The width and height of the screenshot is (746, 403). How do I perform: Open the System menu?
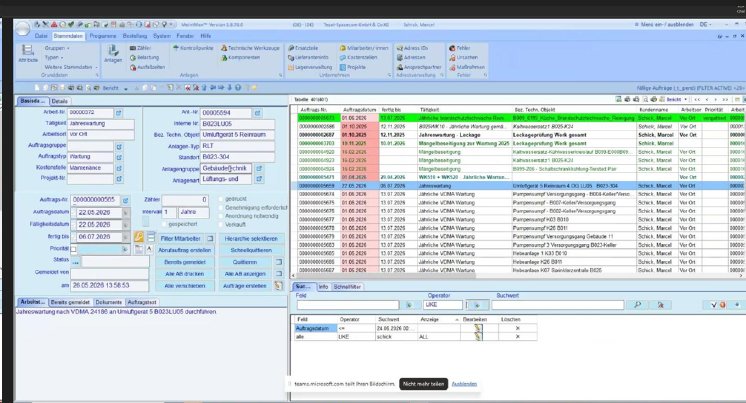pyautogui.click(x=162, y=36)
